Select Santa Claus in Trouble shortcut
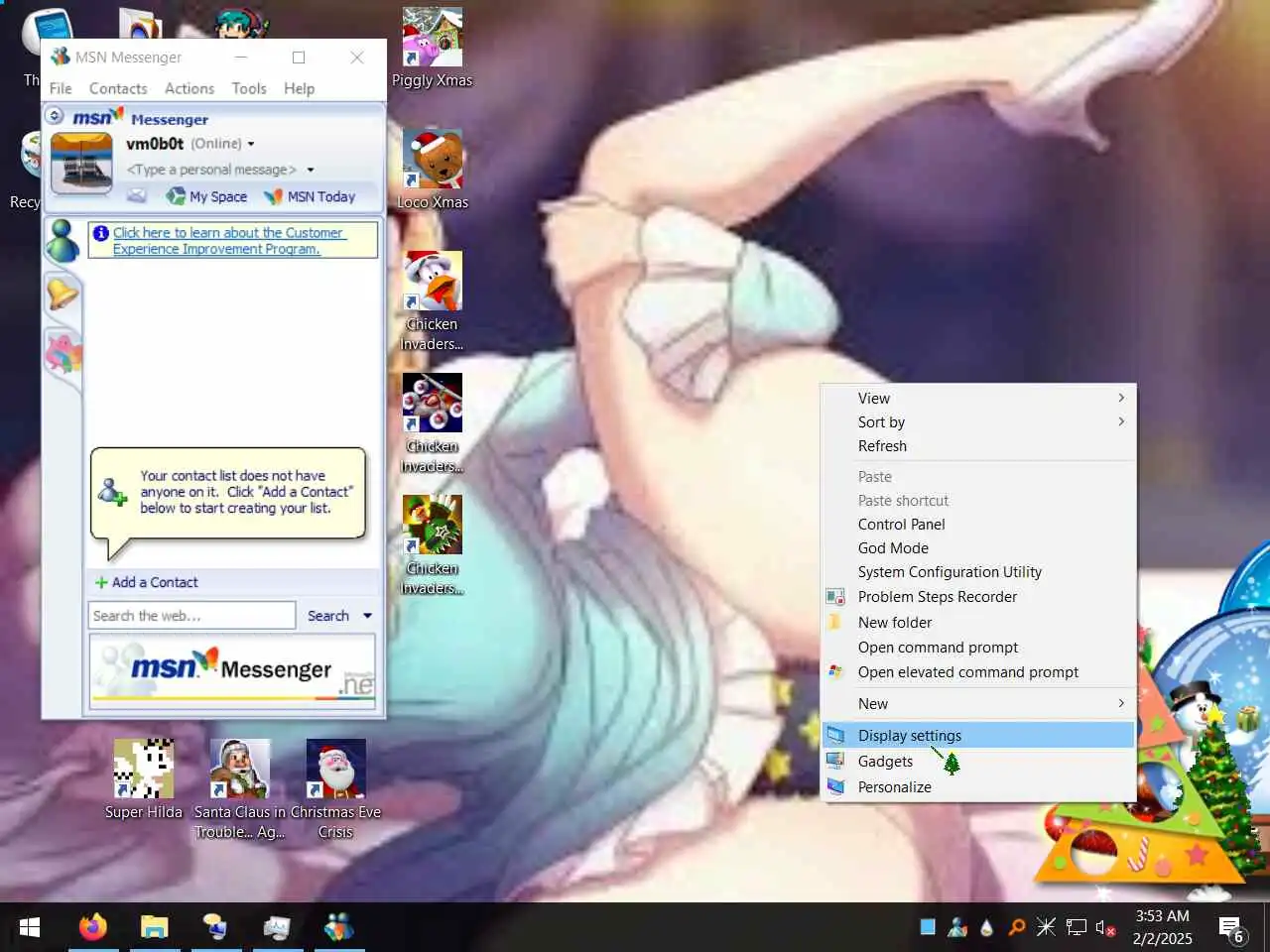The image size is (1270, 952). coord(239,789)
